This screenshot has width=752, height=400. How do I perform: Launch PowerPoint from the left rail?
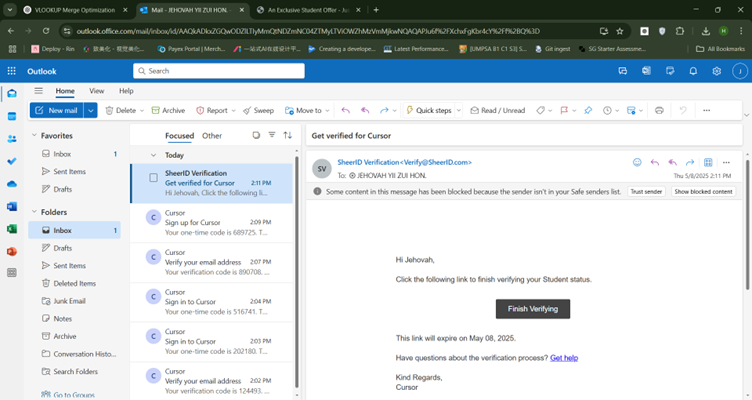tap(12, 251)
